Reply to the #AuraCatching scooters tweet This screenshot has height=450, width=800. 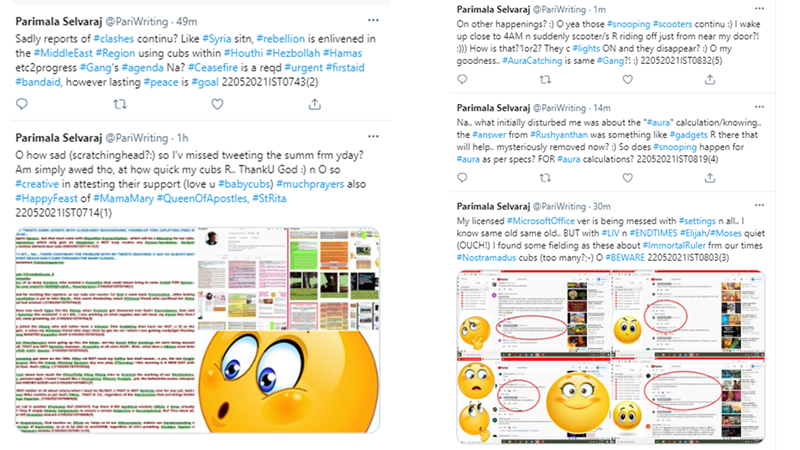tap(462, 80)
